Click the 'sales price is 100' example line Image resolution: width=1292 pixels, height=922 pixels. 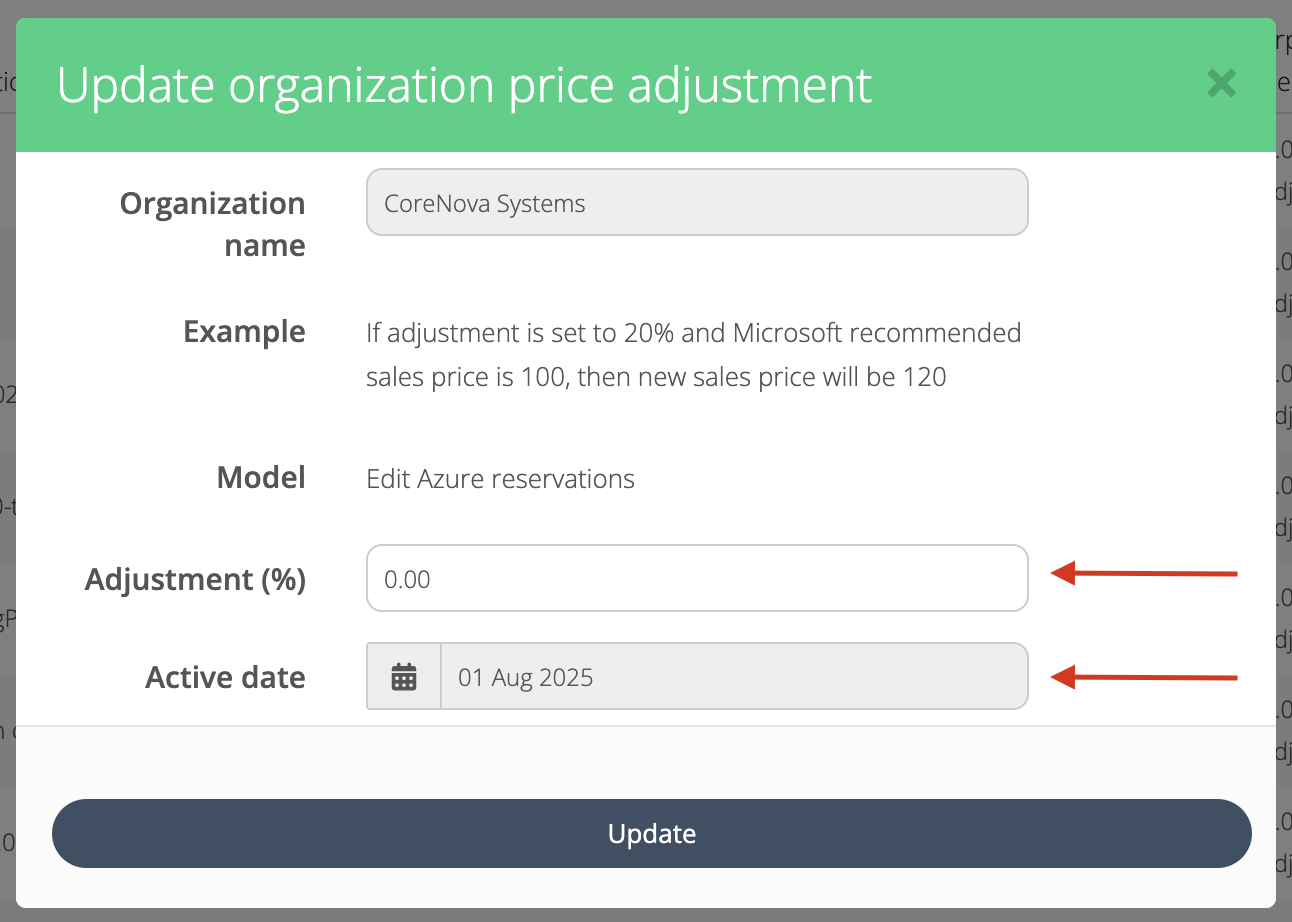tap(655, 378)
